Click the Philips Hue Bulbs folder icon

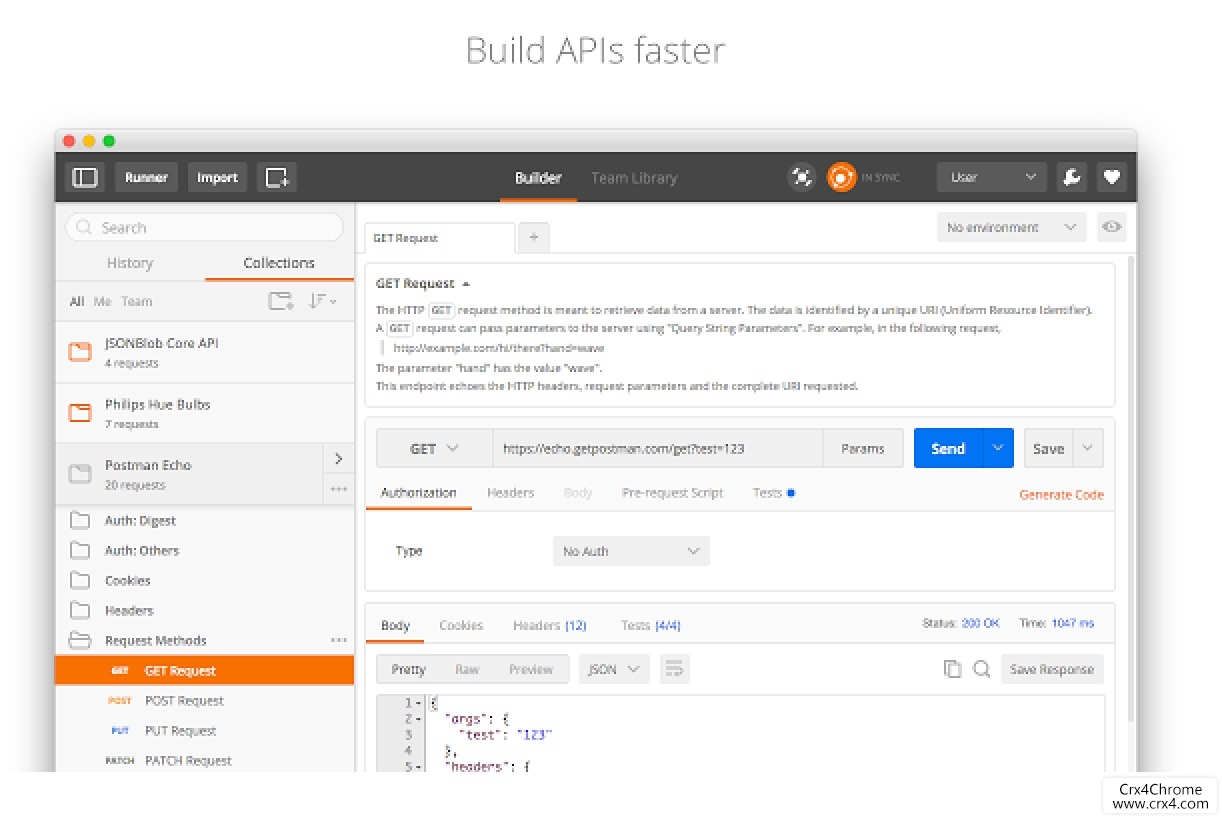79,413
